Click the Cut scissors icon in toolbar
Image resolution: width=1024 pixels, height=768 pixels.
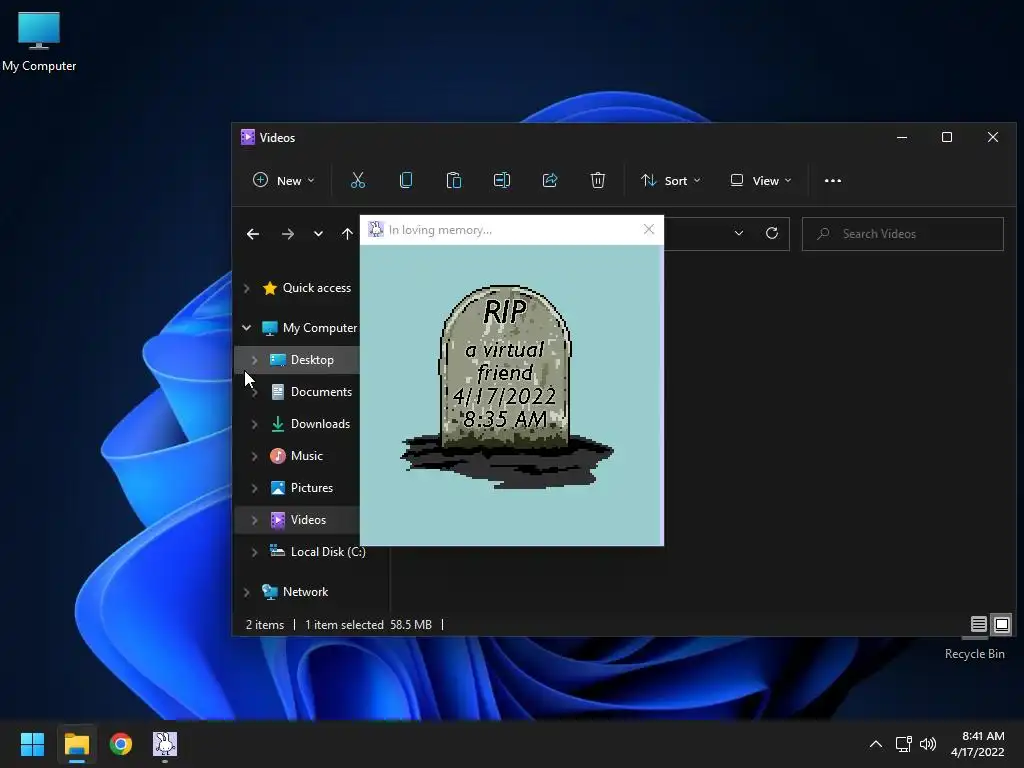click(358, 180)
